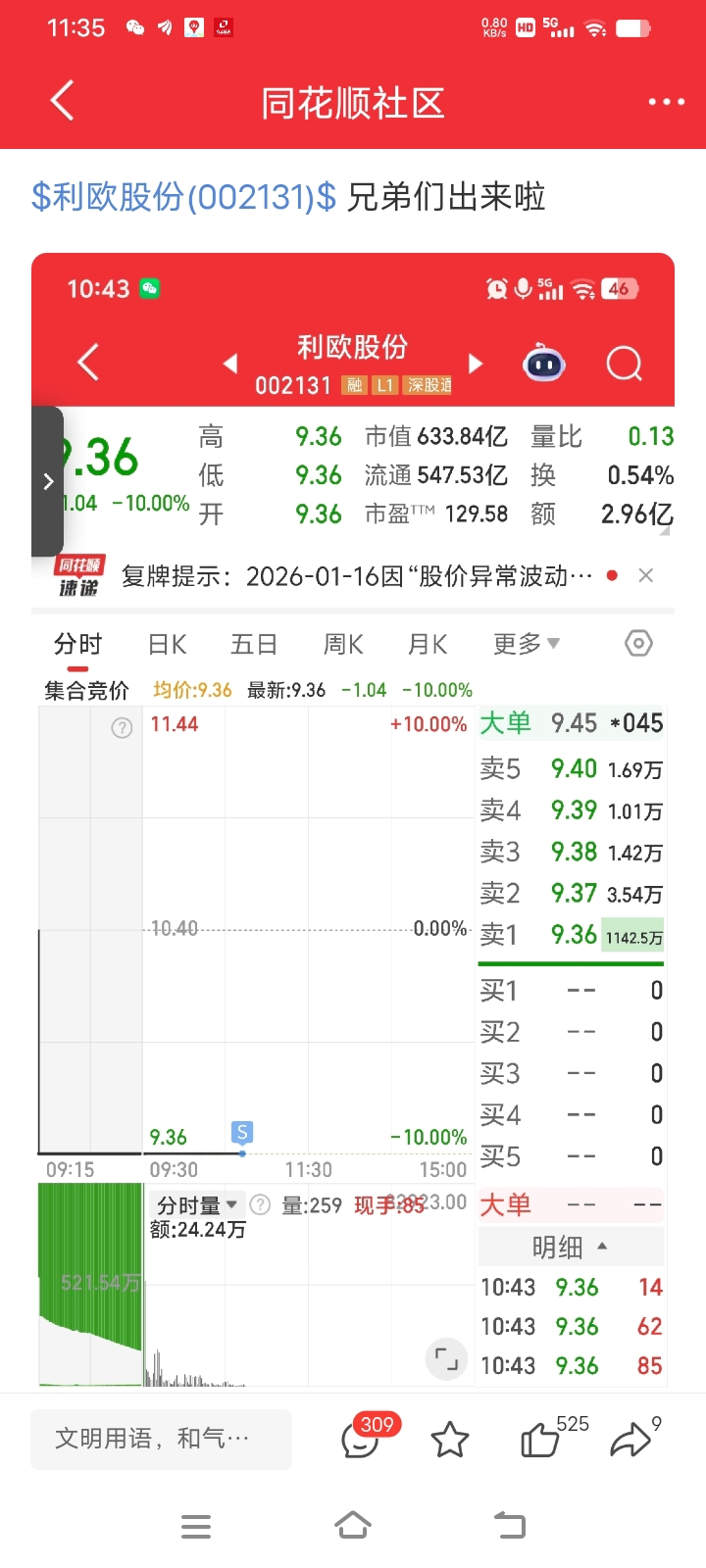Open the three-dot more options menu
The image size is (706, 1568).
666,101
